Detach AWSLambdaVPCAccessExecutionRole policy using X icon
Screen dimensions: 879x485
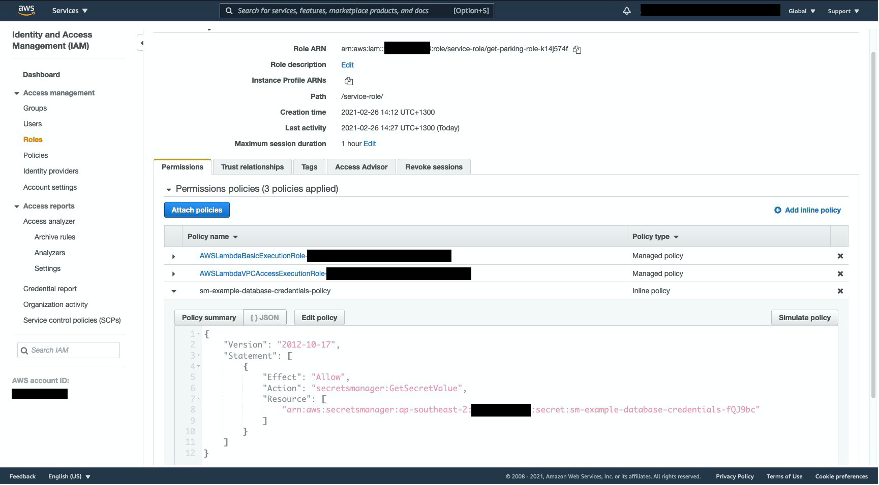(x=840, y=274)
